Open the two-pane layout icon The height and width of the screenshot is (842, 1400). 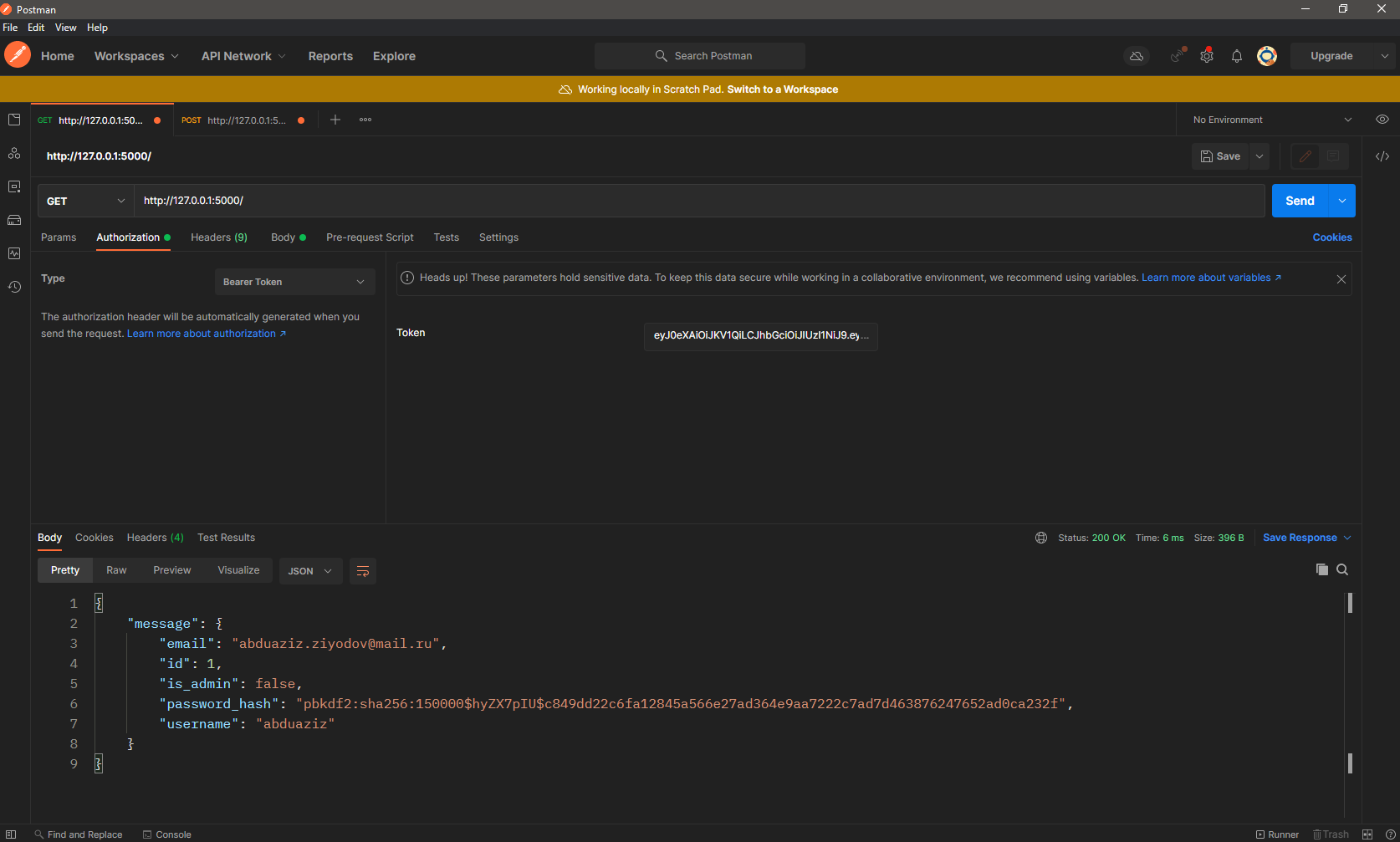(x=1367, y=834)
